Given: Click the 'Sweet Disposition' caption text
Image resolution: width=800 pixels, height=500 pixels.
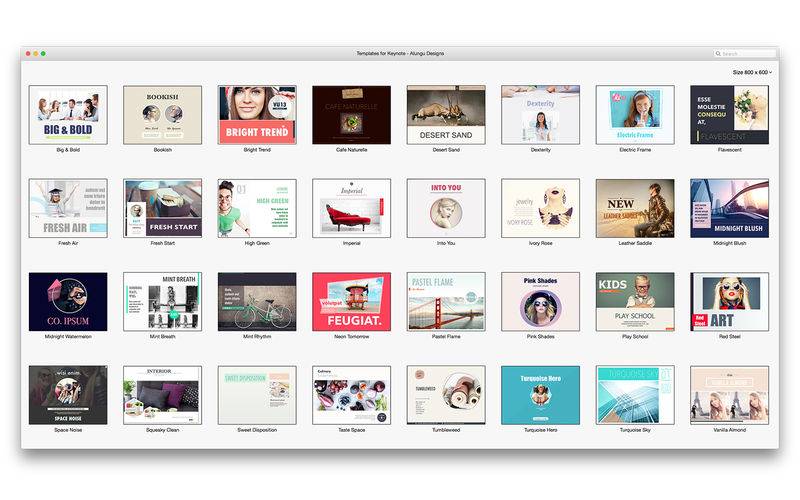Looking at the screenshot, I should (257, 430).
